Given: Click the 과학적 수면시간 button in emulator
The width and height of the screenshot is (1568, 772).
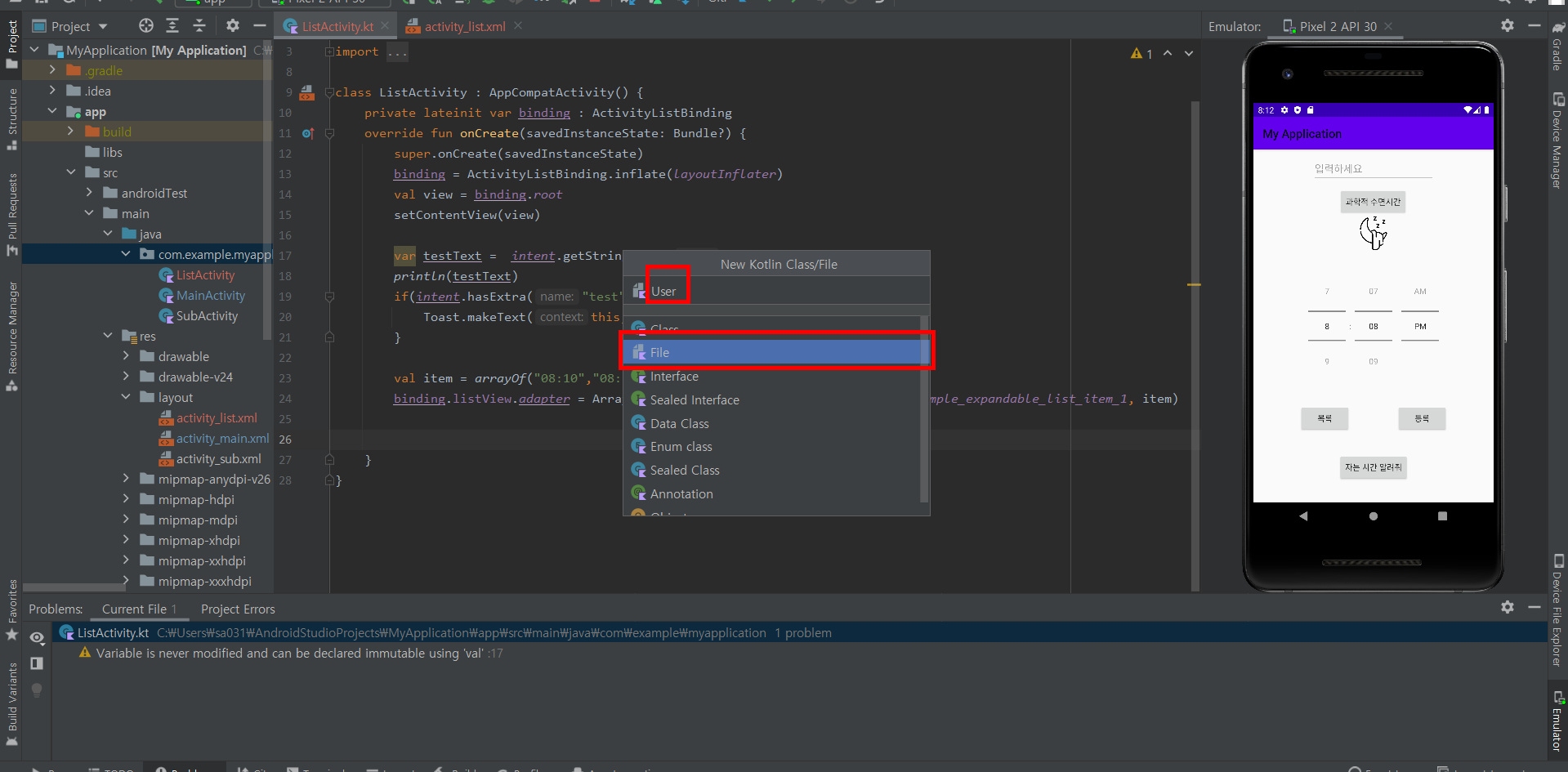Looking at the screenshot, I should [1373, 202].
